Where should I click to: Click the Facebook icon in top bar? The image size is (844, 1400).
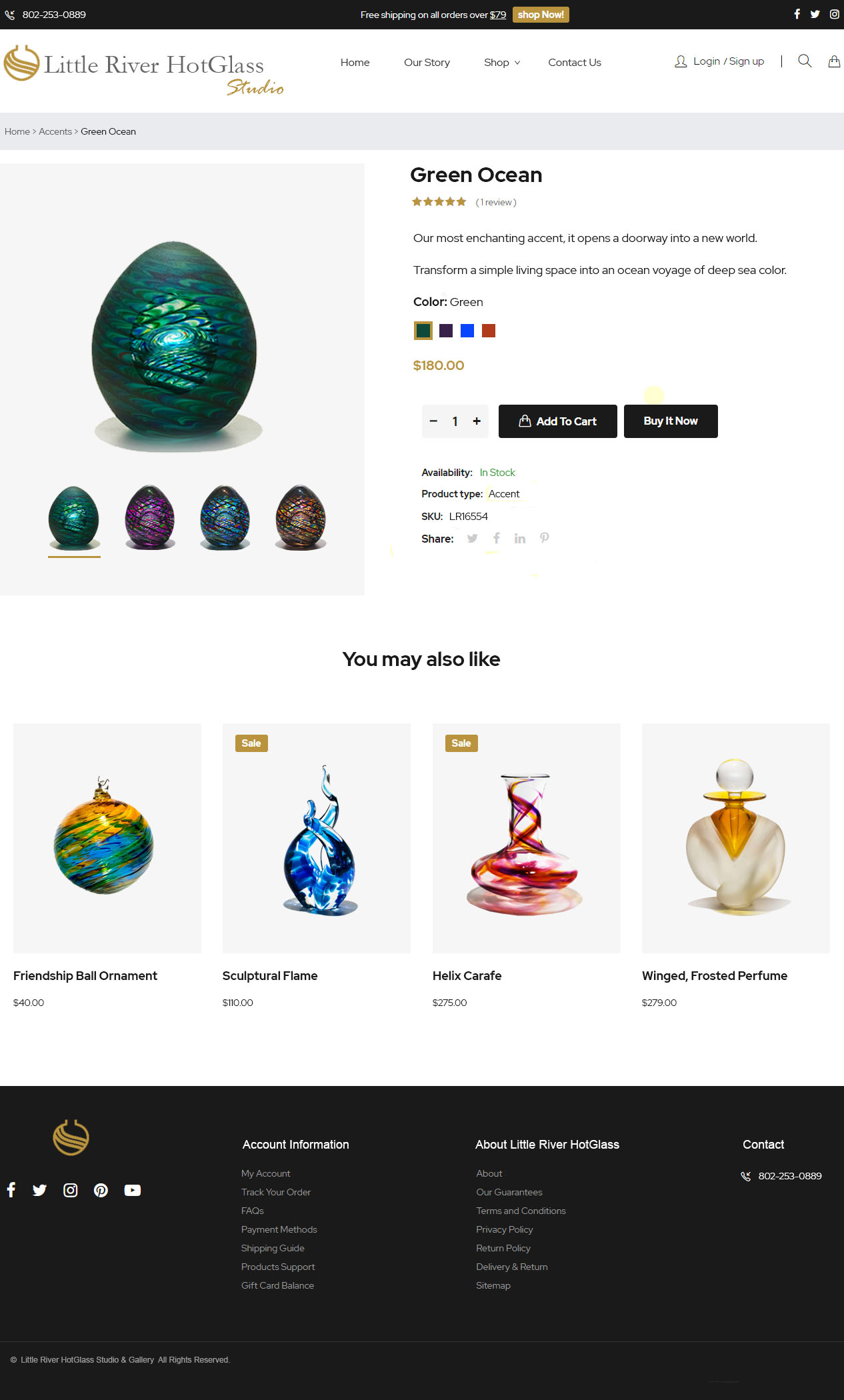[797, 14]
